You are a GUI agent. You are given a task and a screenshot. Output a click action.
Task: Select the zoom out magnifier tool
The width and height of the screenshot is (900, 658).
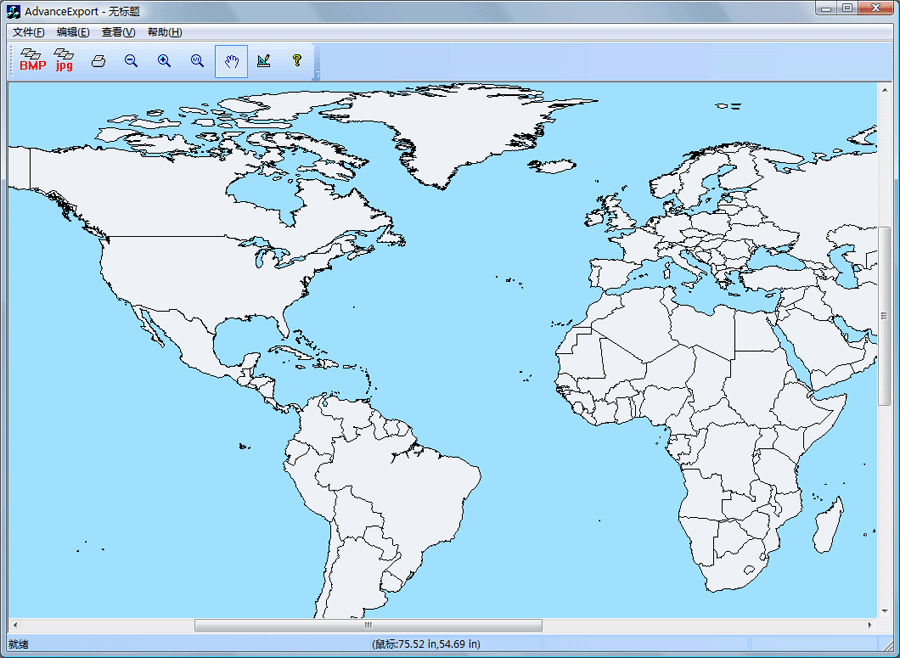(x=131, y=61)
